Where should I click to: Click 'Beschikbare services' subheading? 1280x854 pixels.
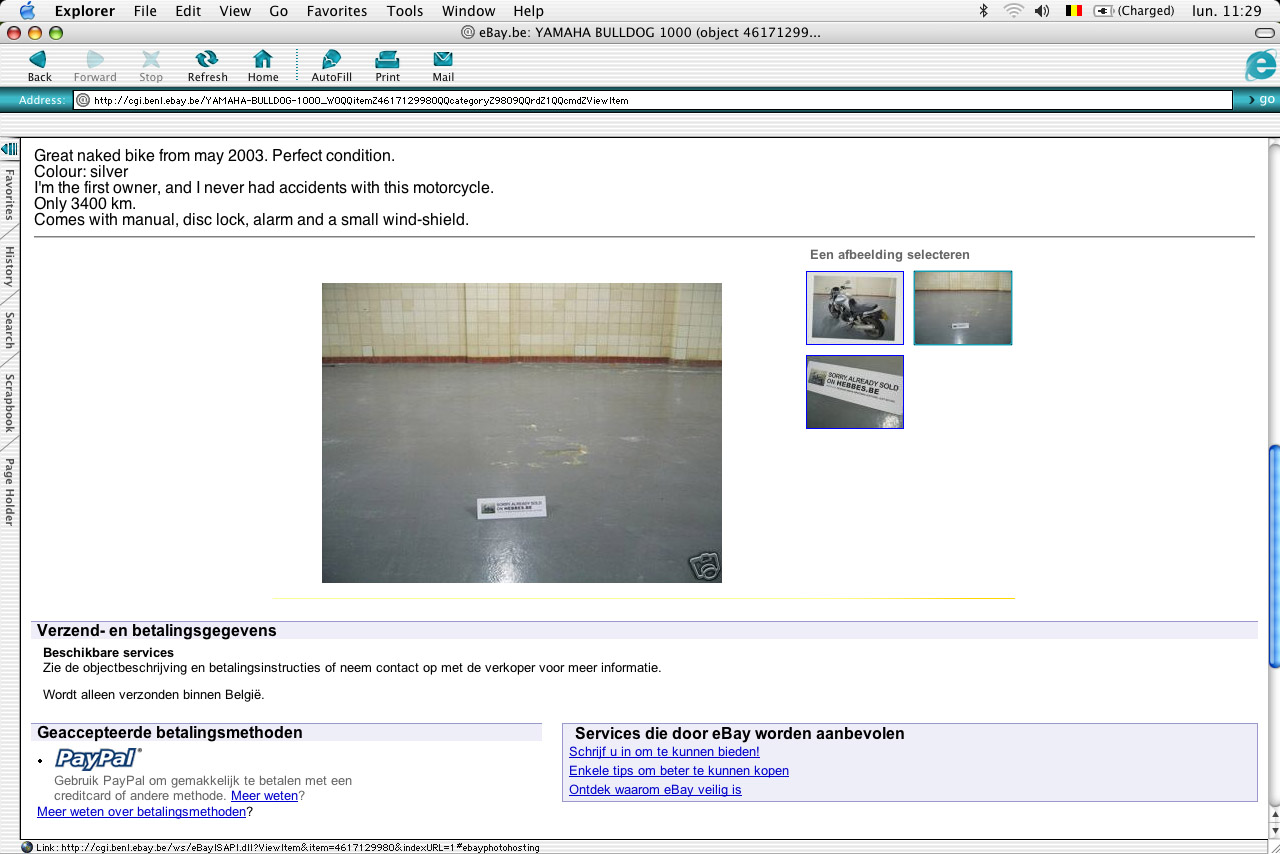coord(108,653)
